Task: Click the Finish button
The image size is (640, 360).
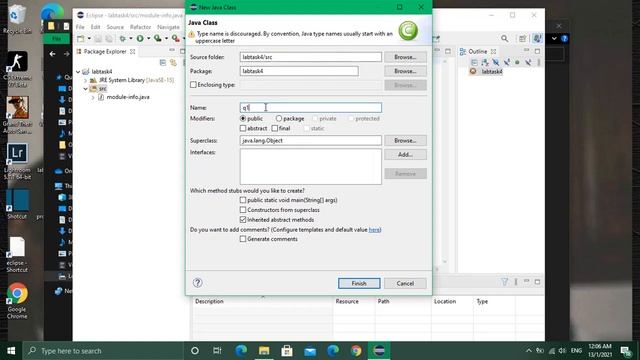Action: click(359, 283)
